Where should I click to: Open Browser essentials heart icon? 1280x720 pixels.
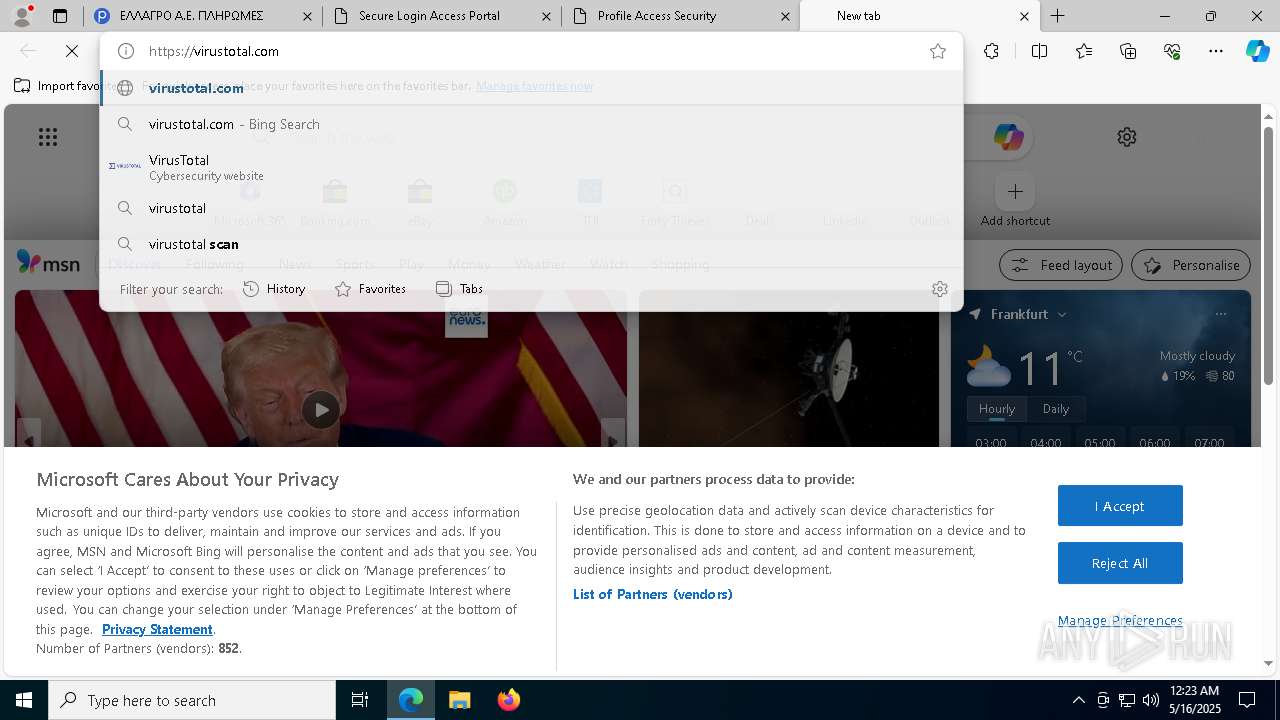1172,51
